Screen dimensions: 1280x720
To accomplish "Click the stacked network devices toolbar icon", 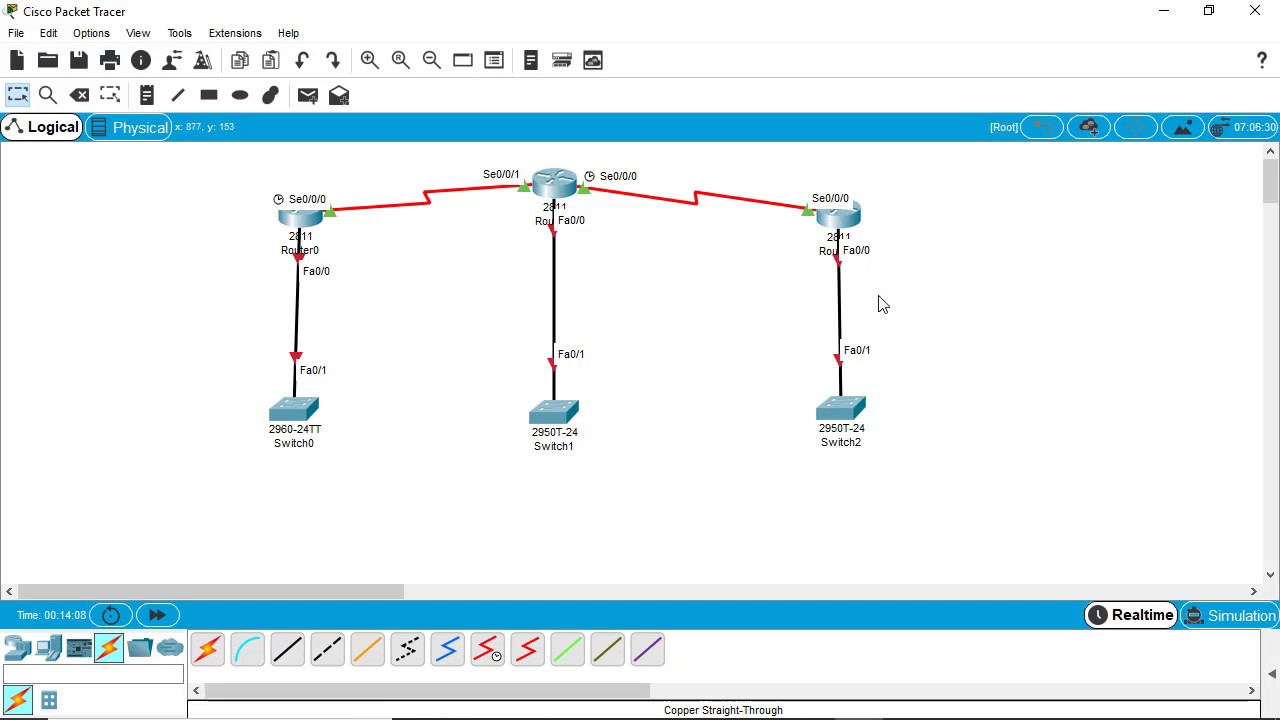I will [561, 61].
